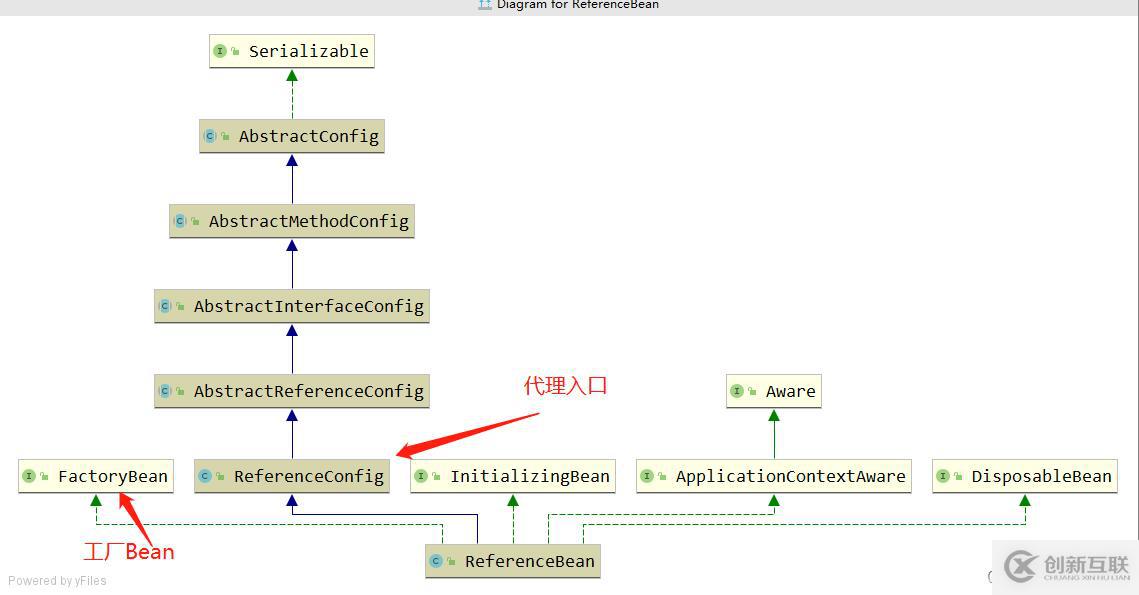Screen dimensions: 1139x595
Task: Select the AbstractReferenceConfig class label
Action: tap(308, 391)
